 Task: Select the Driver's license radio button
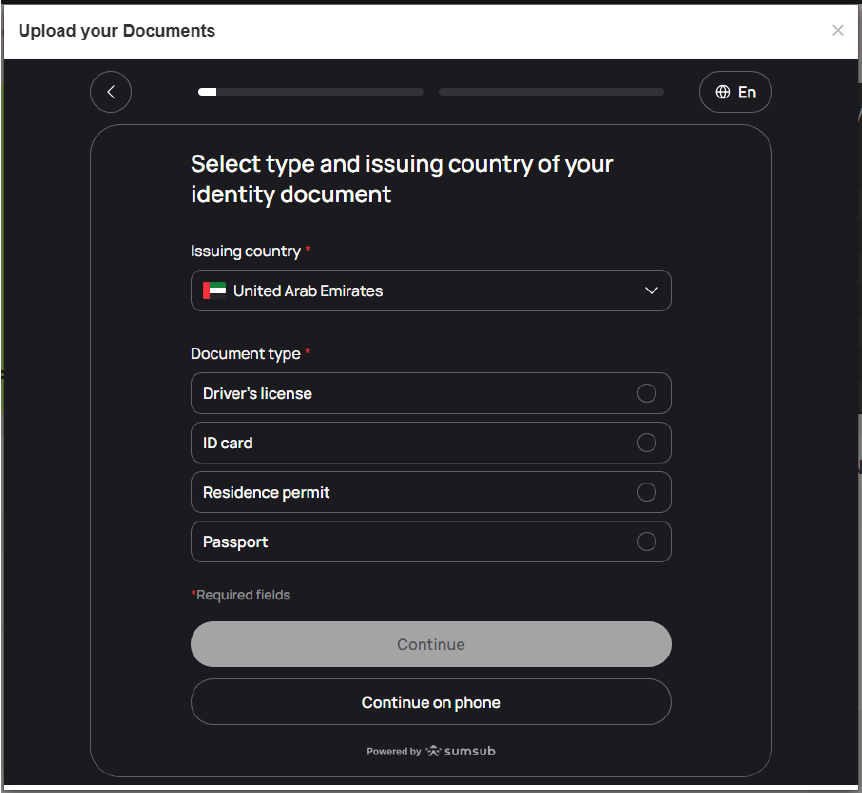(x=646, y=393)
